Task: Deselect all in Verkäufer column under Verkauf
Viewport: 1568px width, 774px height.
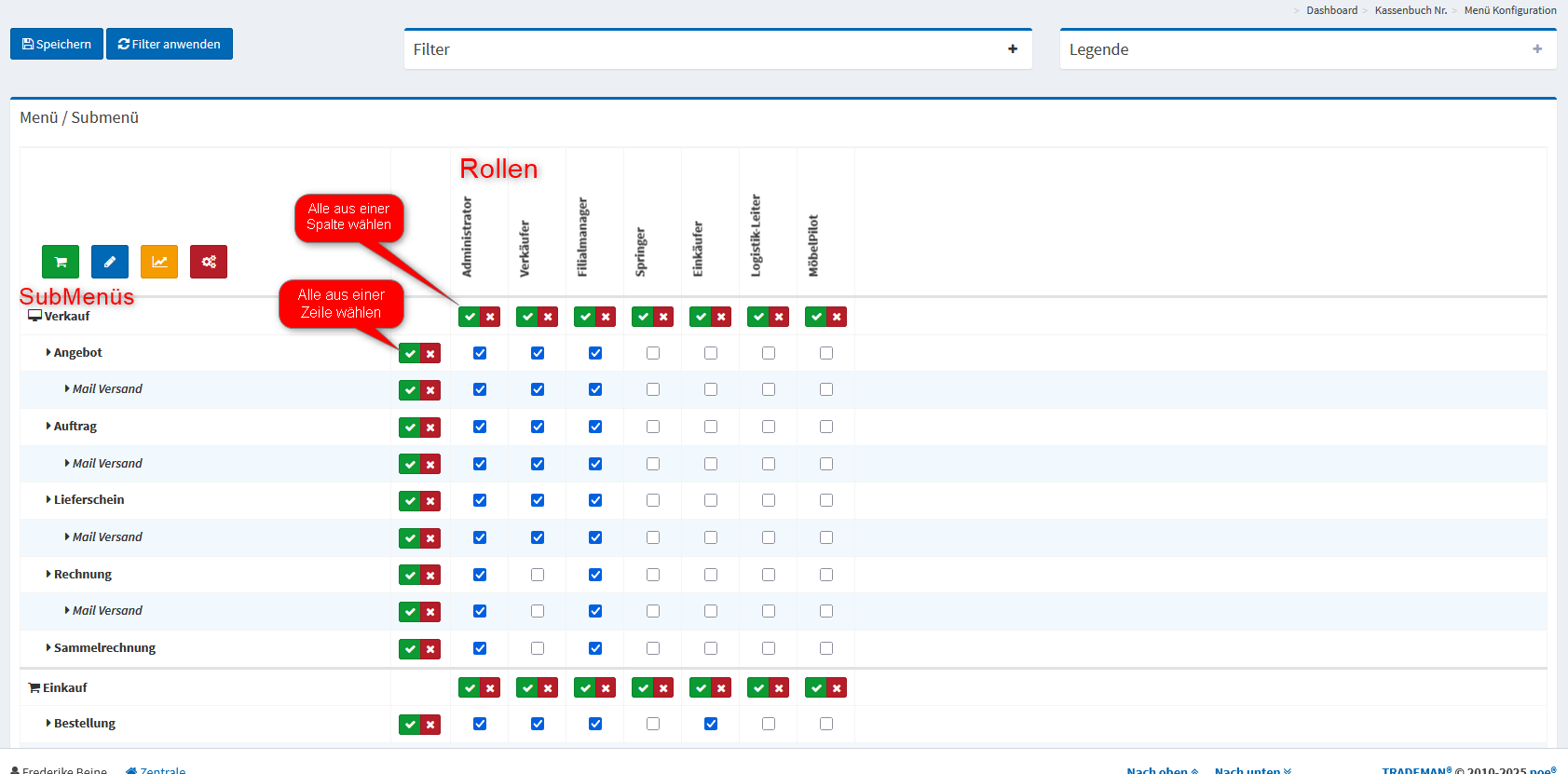Action: pos(548,317)
